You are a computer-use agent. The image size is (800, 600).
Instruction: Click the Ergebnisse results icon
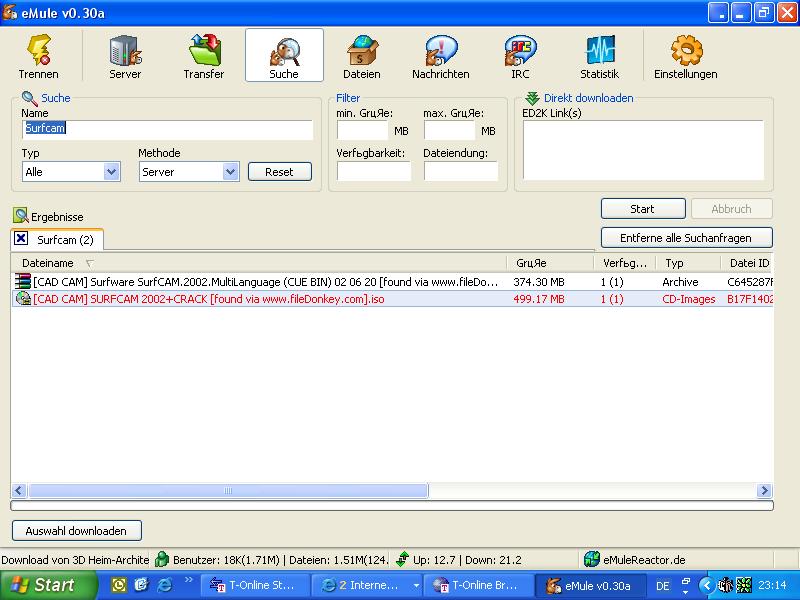point(20,215)
